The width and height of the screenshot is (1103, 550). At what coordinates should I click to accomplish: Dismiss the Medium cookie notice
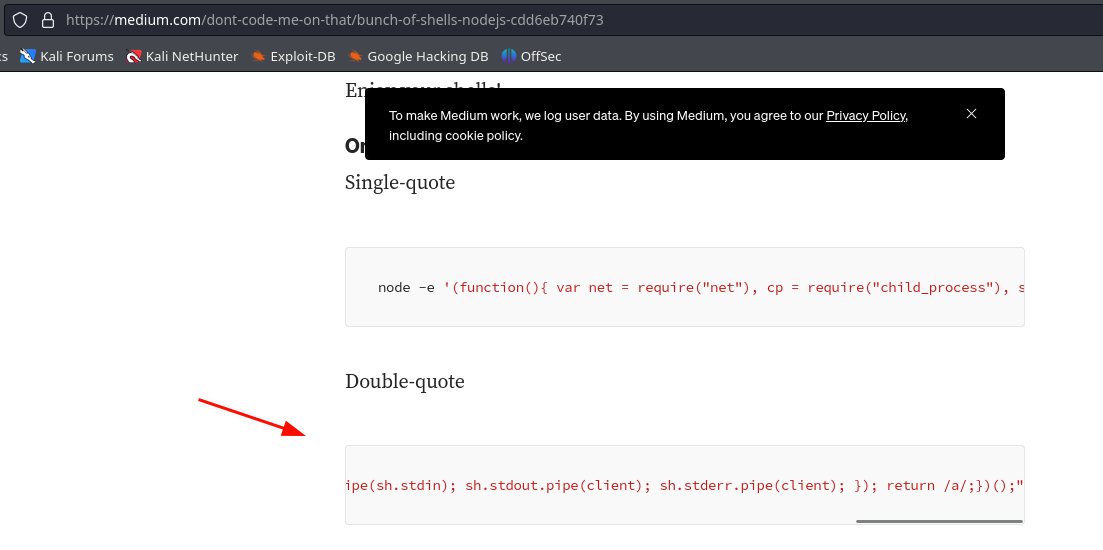coord(971,114)
